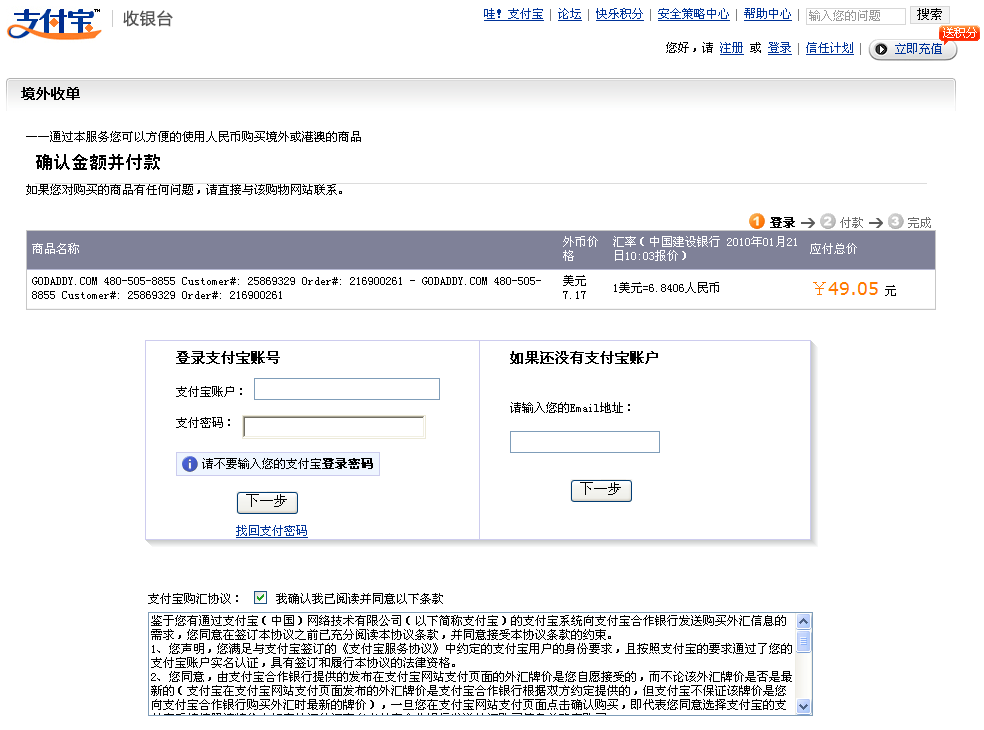Click the GODADDY.COM order description text

click(286, 288)
